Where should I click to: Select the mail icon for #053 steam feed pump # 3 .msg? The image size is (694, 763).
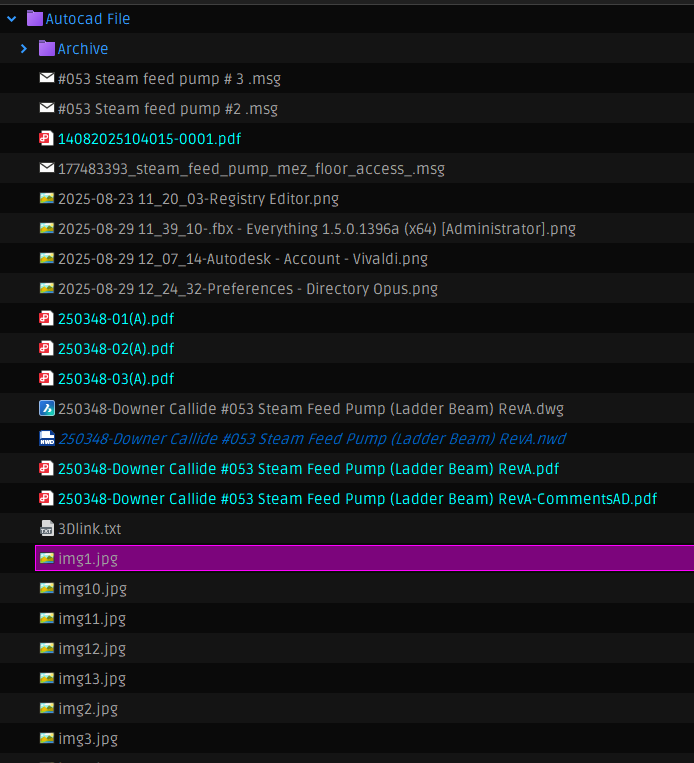[x=47, y=78]
